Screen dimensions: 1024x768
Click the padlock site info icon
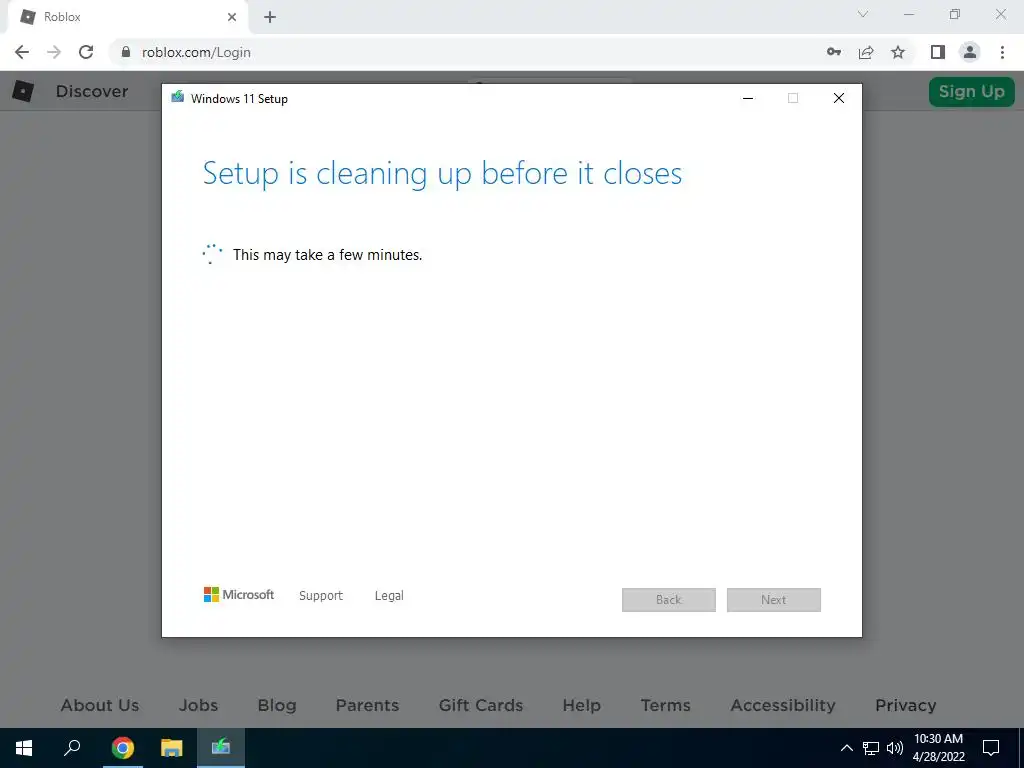(126, 52)
